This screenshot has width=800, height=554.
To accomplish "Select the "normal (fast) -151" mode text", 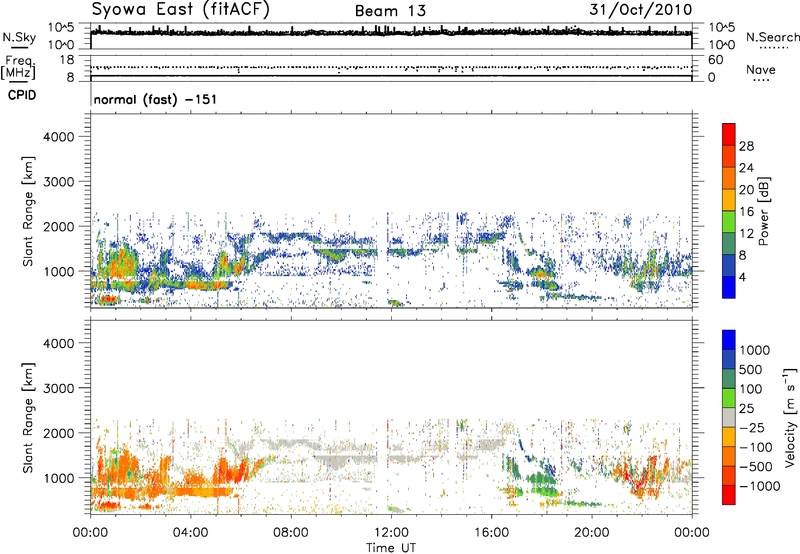I will [x=155, y=99].
